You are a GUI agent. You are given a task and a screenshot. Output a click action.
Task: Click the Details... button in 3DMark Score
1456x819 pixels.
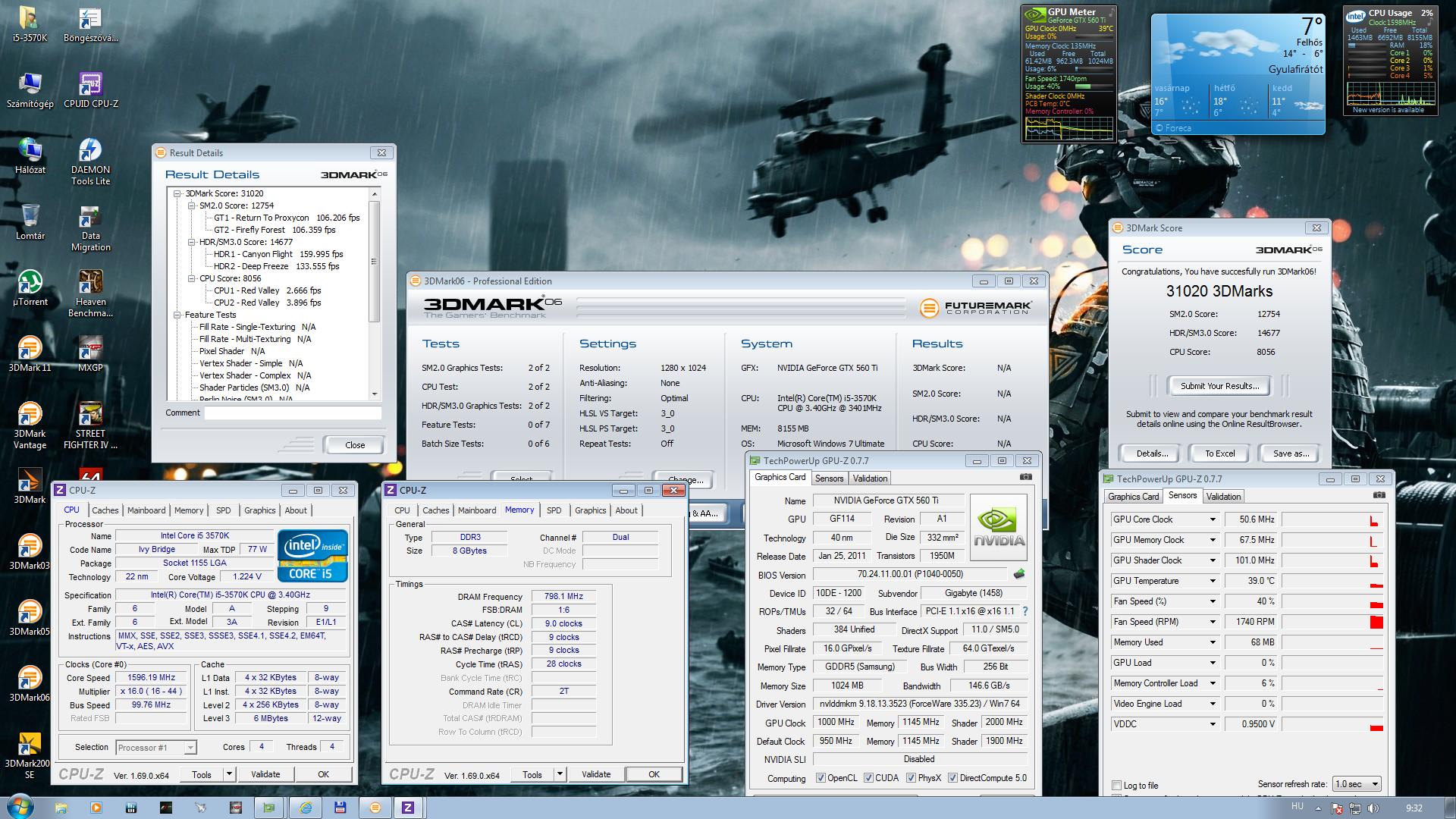(1152, 453)
